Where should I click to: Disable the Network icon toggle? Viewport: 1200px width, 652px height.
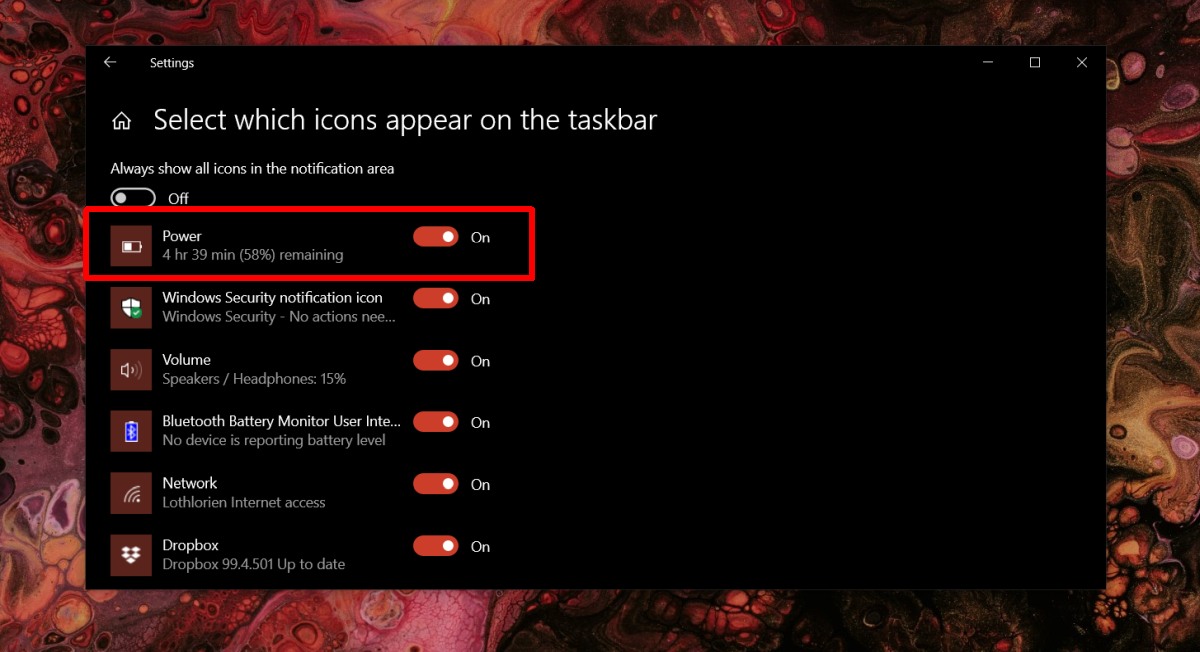435,484
